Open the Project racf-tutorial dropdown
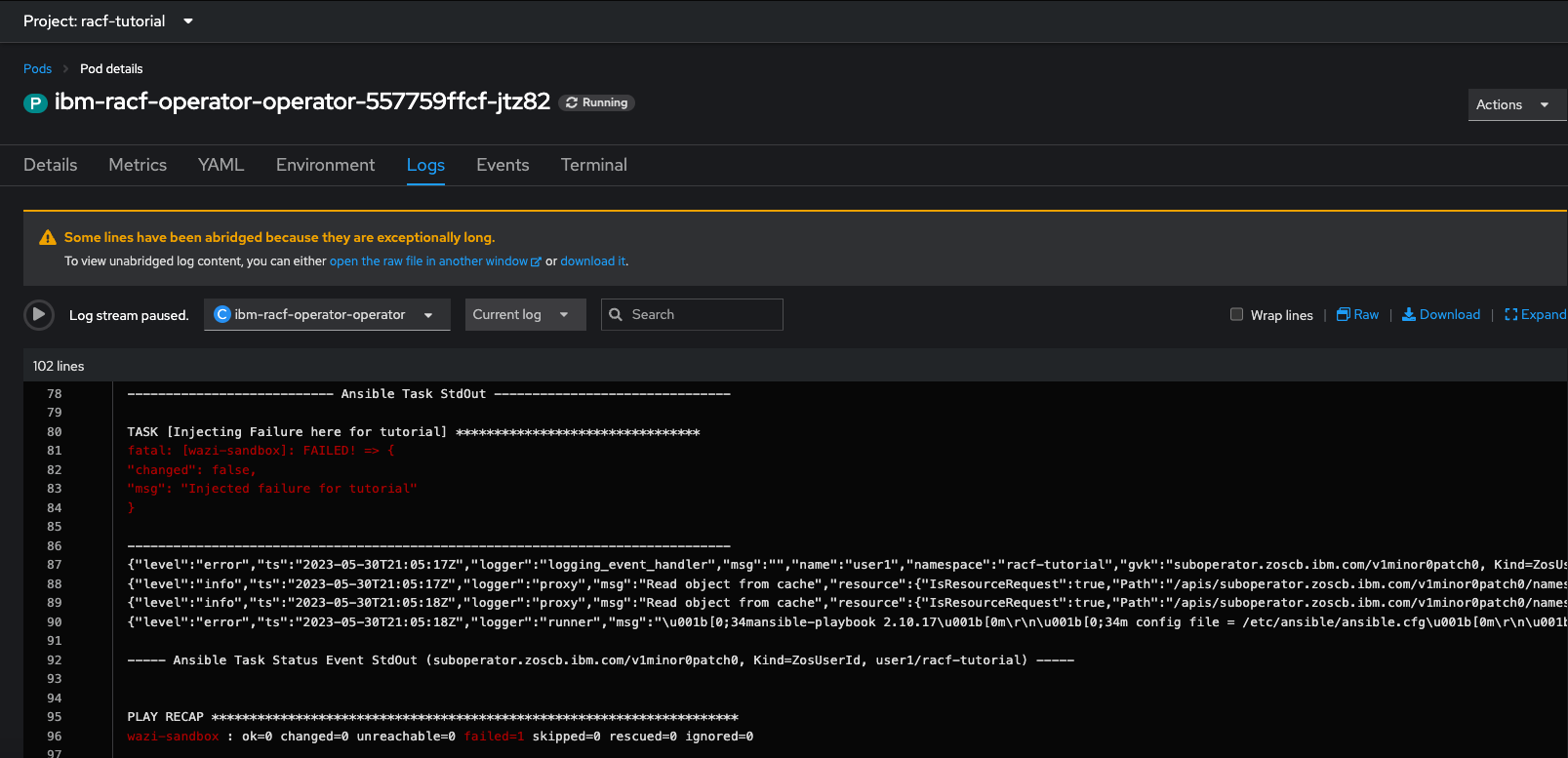Viewport: 1568px width, 758px height. (x=108, y=20)
